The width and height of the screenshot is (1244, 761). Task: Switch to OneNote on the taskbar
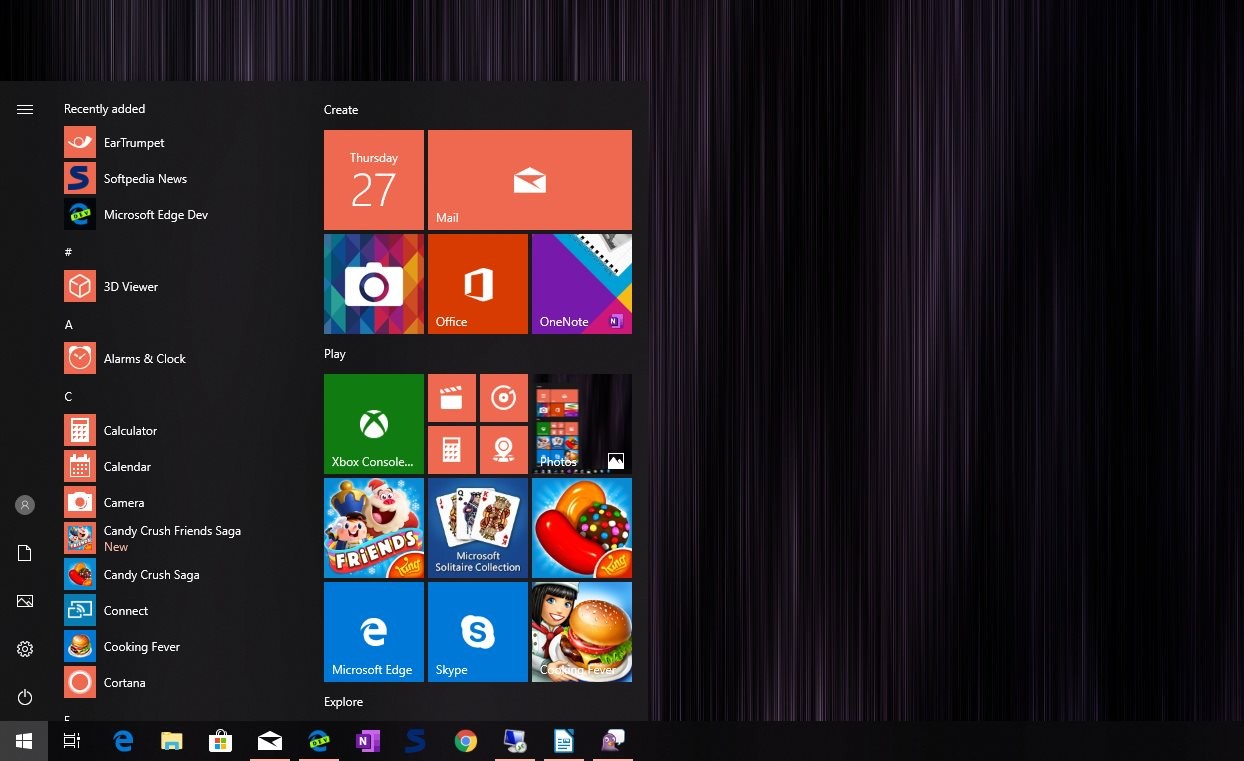(368, 741)
